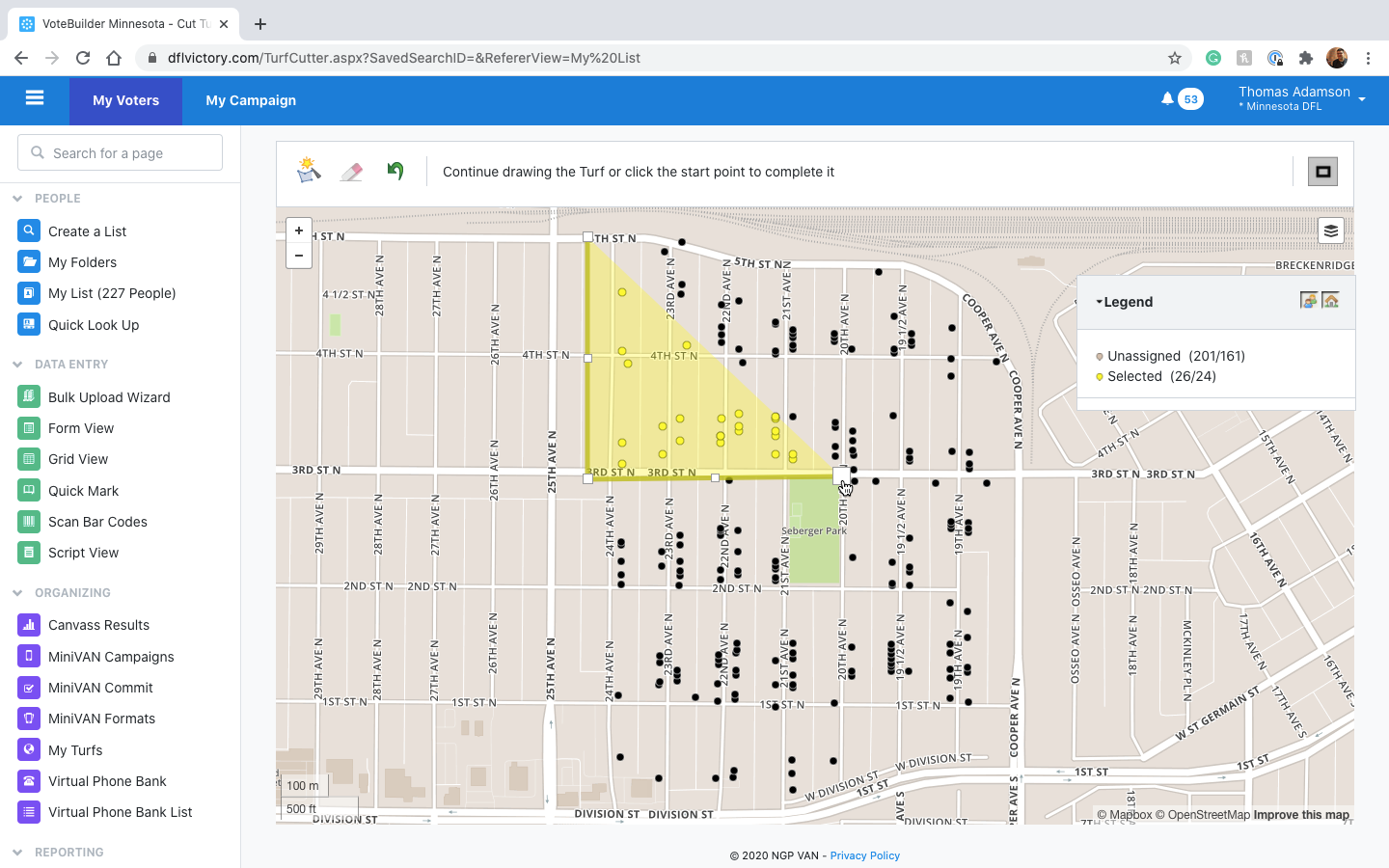1389x868 pixels.
Task: Open Thomas Adamson account dropdown
Action: (1361, 99)
